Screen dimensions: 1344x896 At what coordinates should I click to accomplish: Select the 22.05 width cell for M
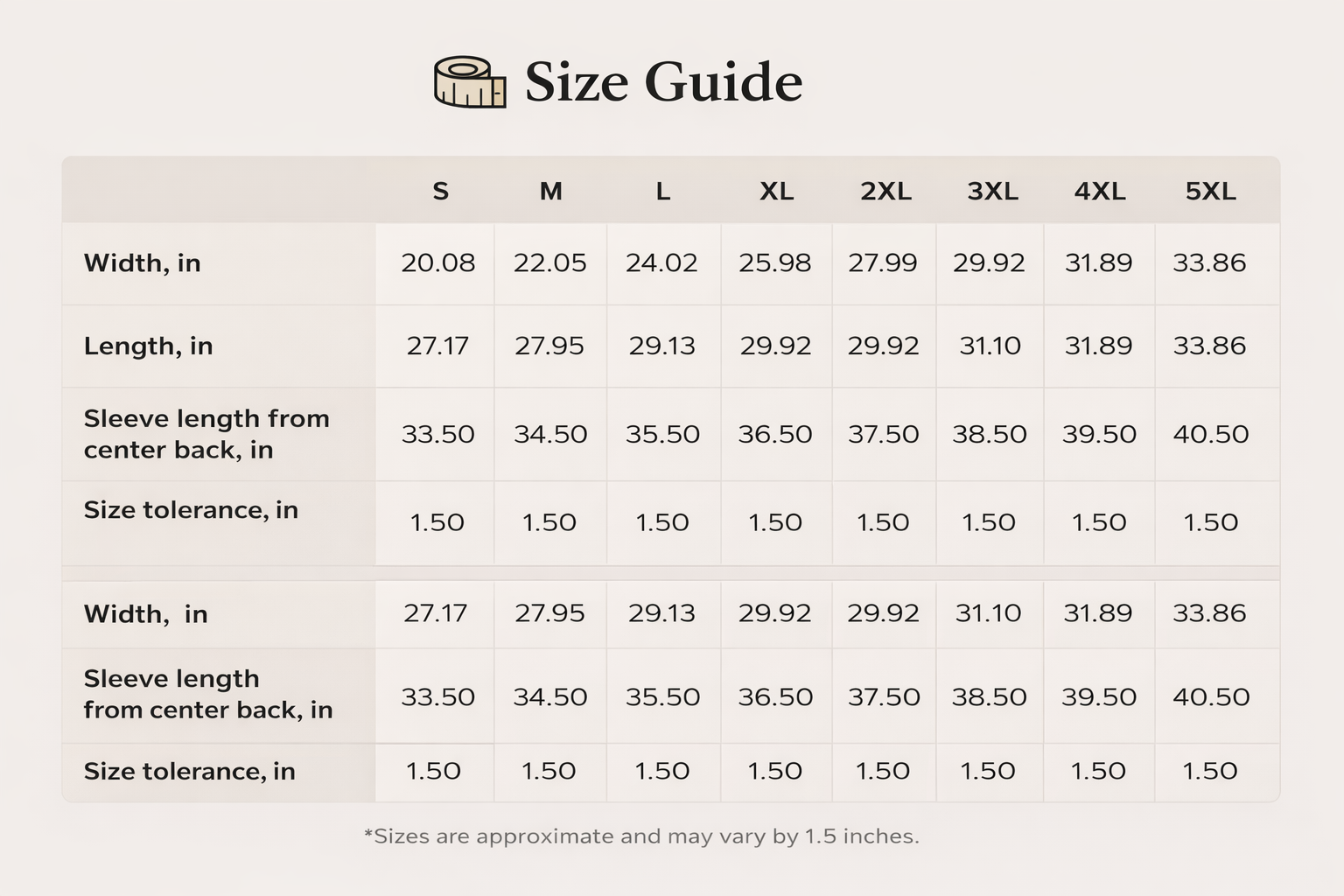[x=549, y=263]
